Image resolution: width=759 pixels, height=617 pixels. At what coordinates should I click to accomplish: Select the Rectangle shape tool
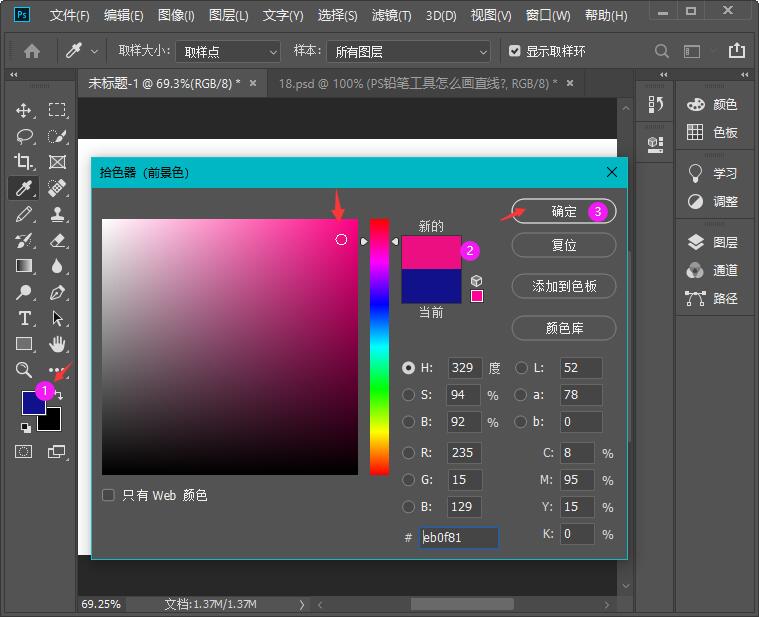(23, 344)
